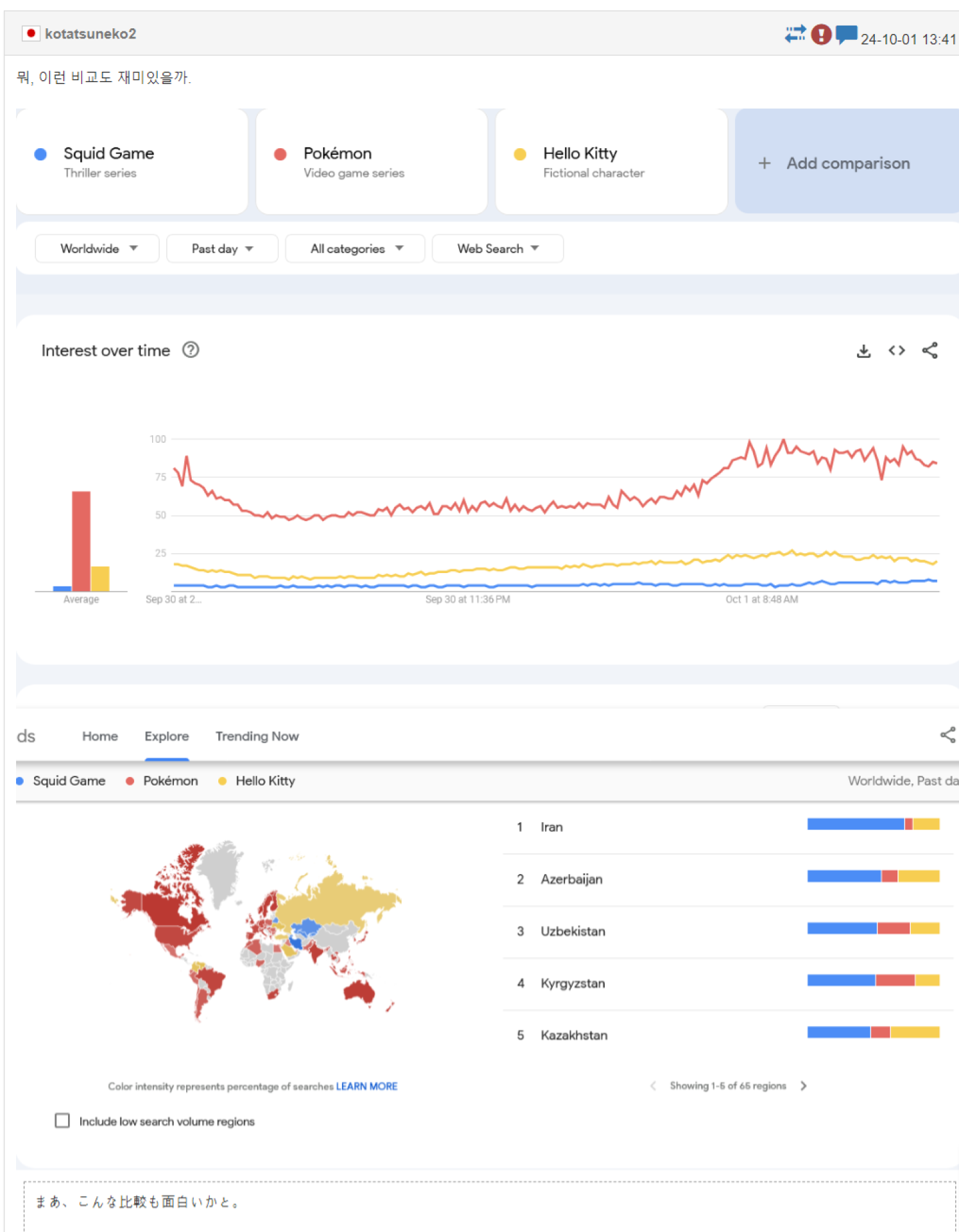
Task: Click the yellow Hello Kitty color dot
Action: tap(520, 154)
